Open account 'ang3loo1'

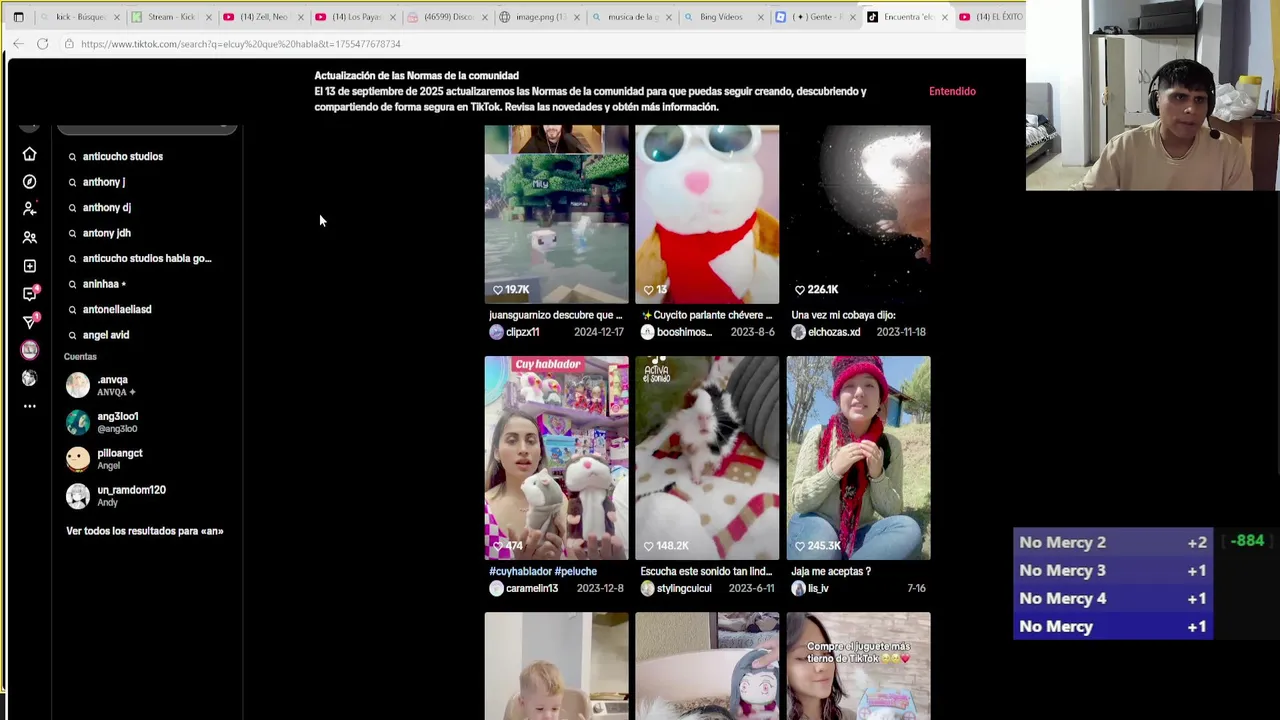point(147,422)
